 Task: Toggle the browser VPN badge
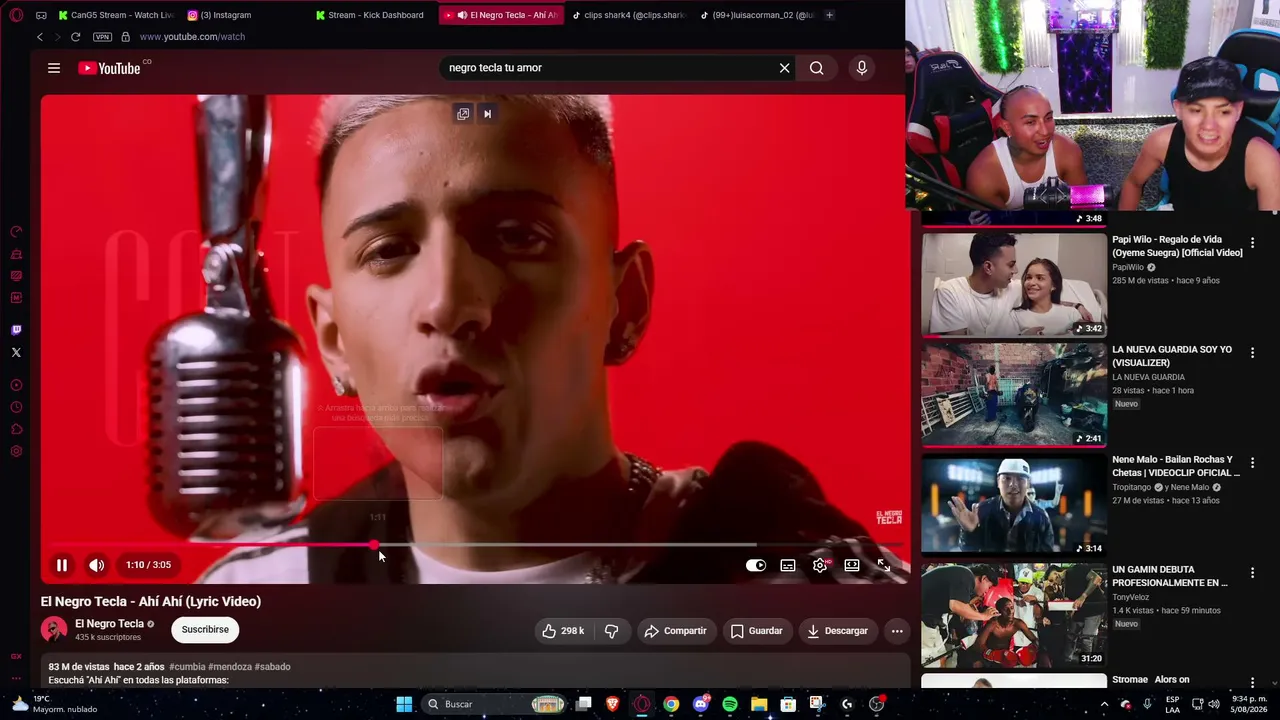click(x=102, y=37)
